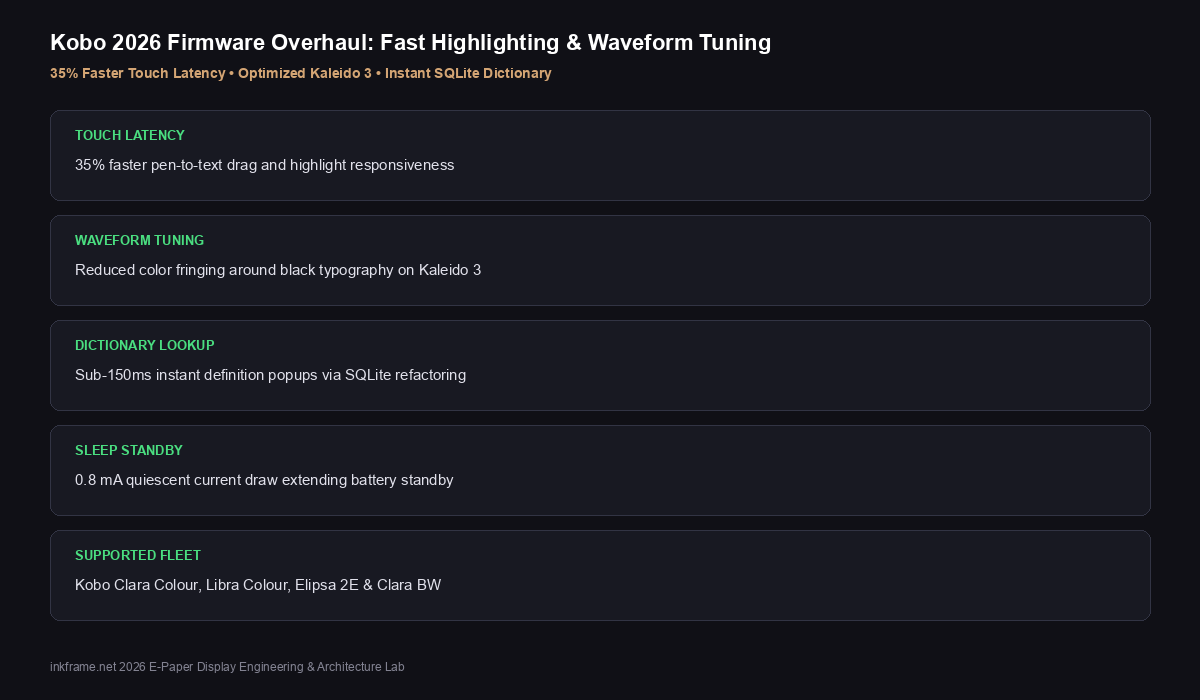This screenshot has height=700, width=1200.
Task: Click the reduced color fringing description text
Action: click(278, 270)
